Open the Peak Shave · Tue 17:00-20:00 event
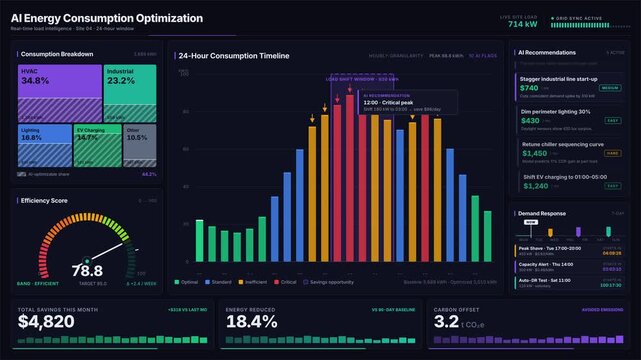This screenshot has width=641, height=360. coord(569,251)
